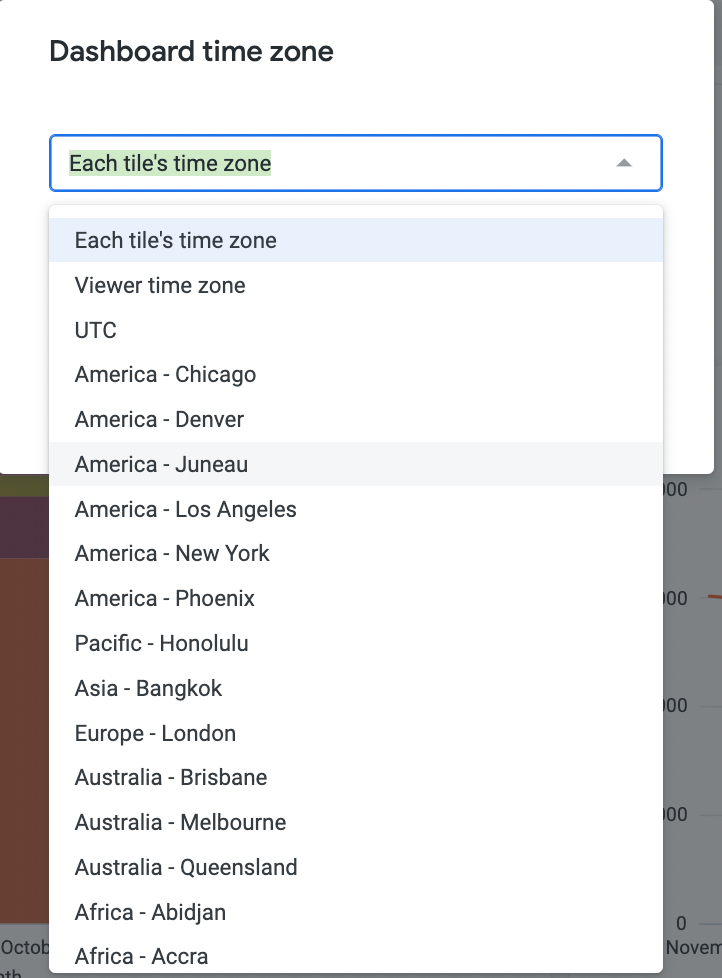Select America - Los Angeles option
The height and width of the screenshot is (978, 722).
coord(185,509)
